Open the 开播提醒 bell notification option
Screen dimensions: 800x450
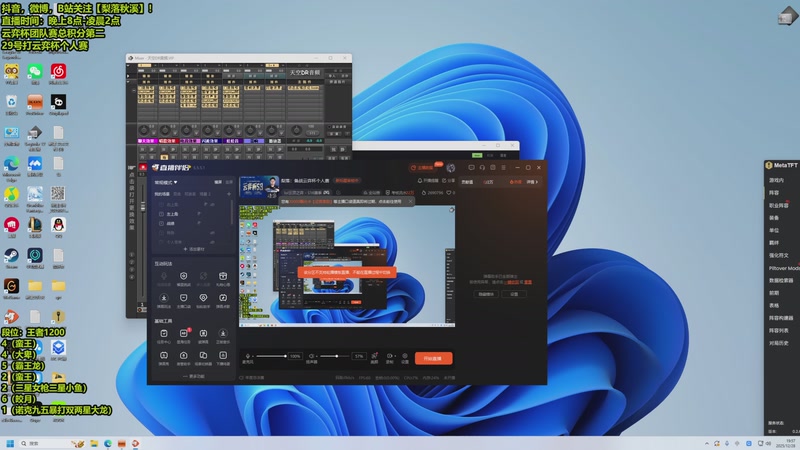point(428,181)
